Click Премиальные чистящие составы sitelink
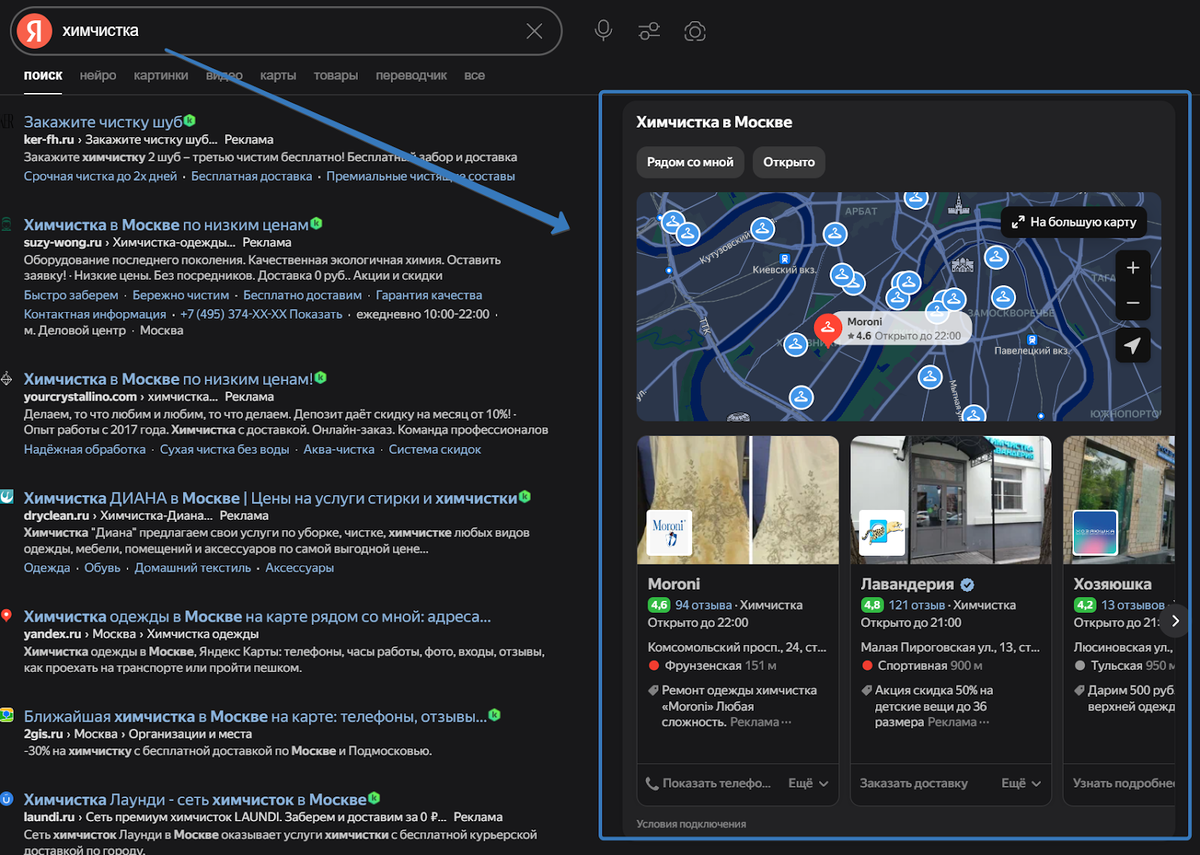 (x=421, y=176)
